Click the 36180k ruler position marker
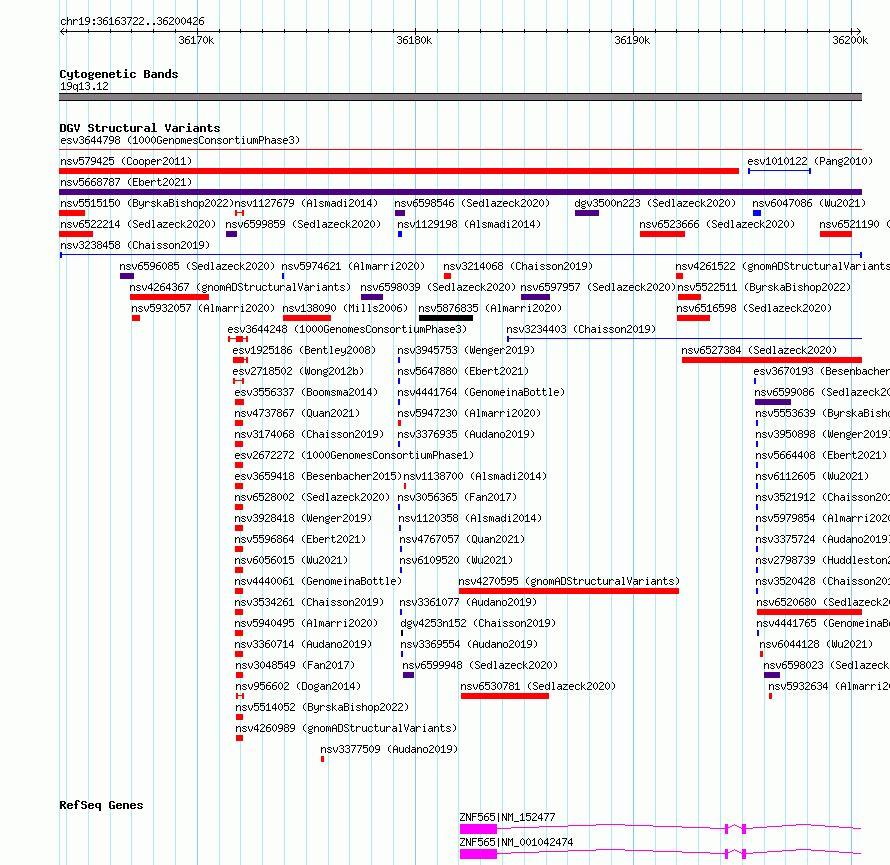 [x=414, y=40]
